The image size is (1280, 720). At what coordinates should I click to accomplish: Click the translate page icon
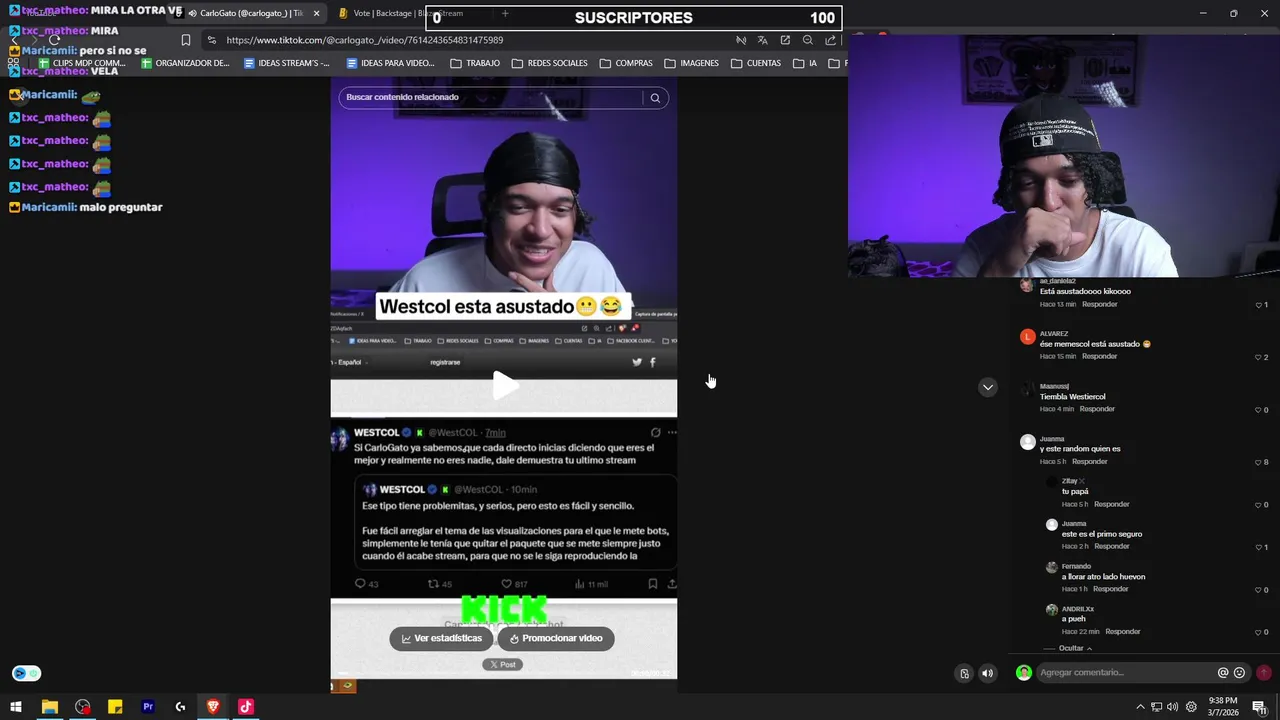click(762, 40)
